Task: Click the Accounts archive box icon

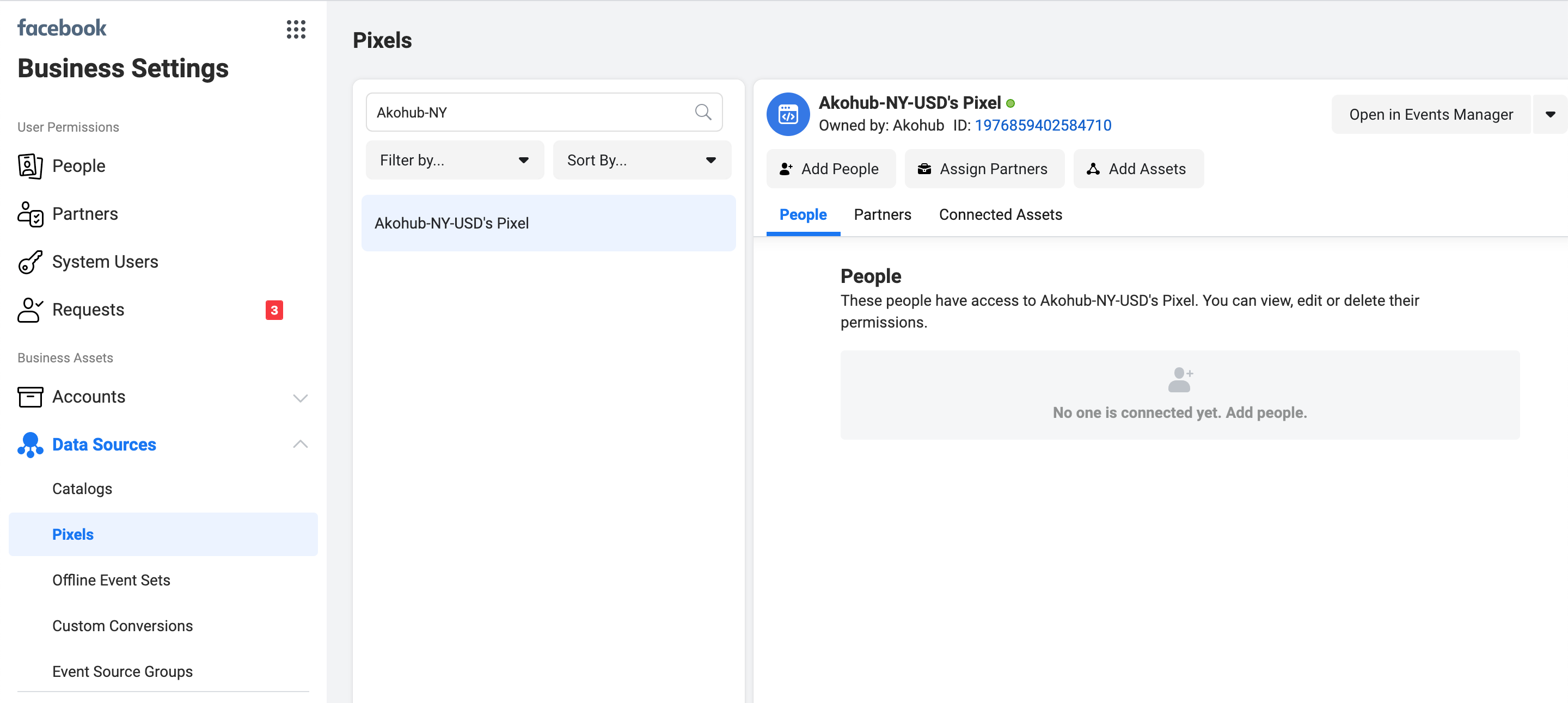Action: coord(30,397)
